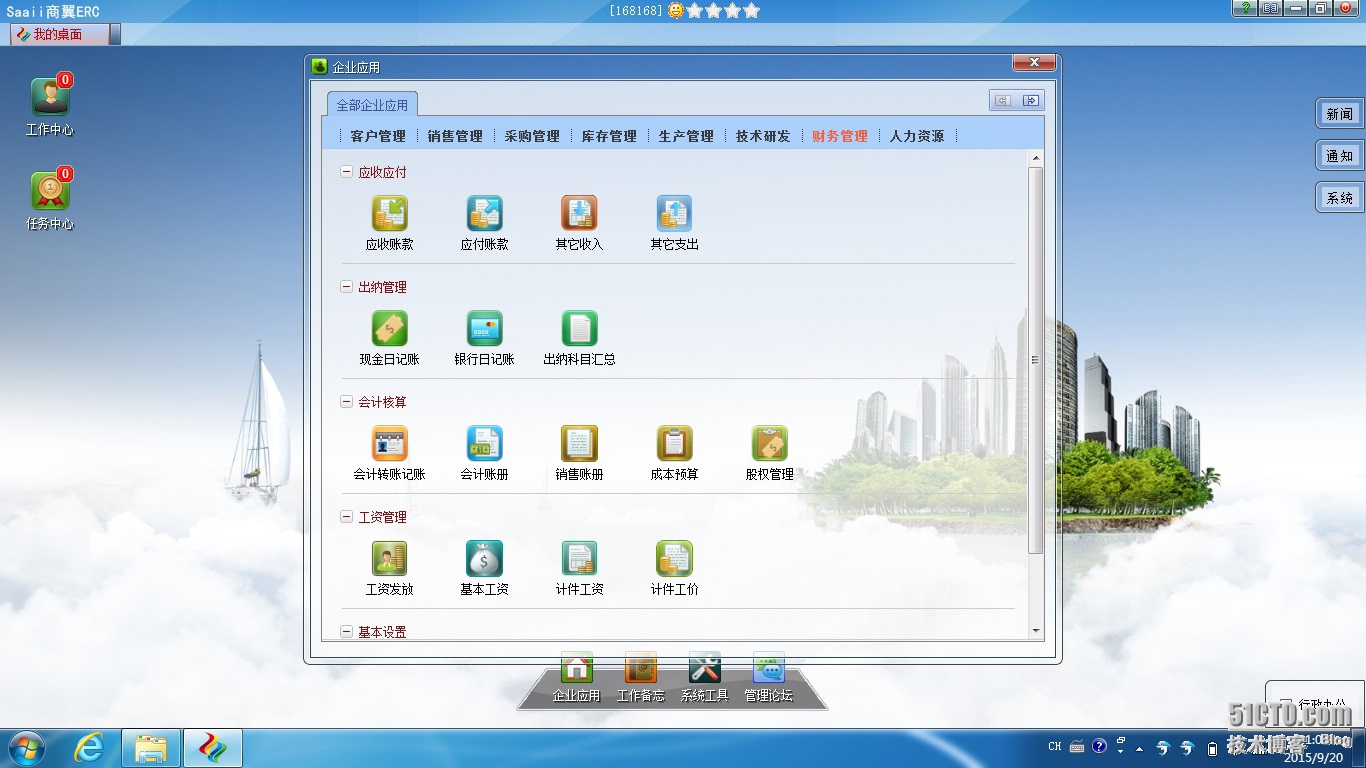Open Internet Explorer from taskbar
The width and height of the screenshot is (1366, 768).
[89, 748]
